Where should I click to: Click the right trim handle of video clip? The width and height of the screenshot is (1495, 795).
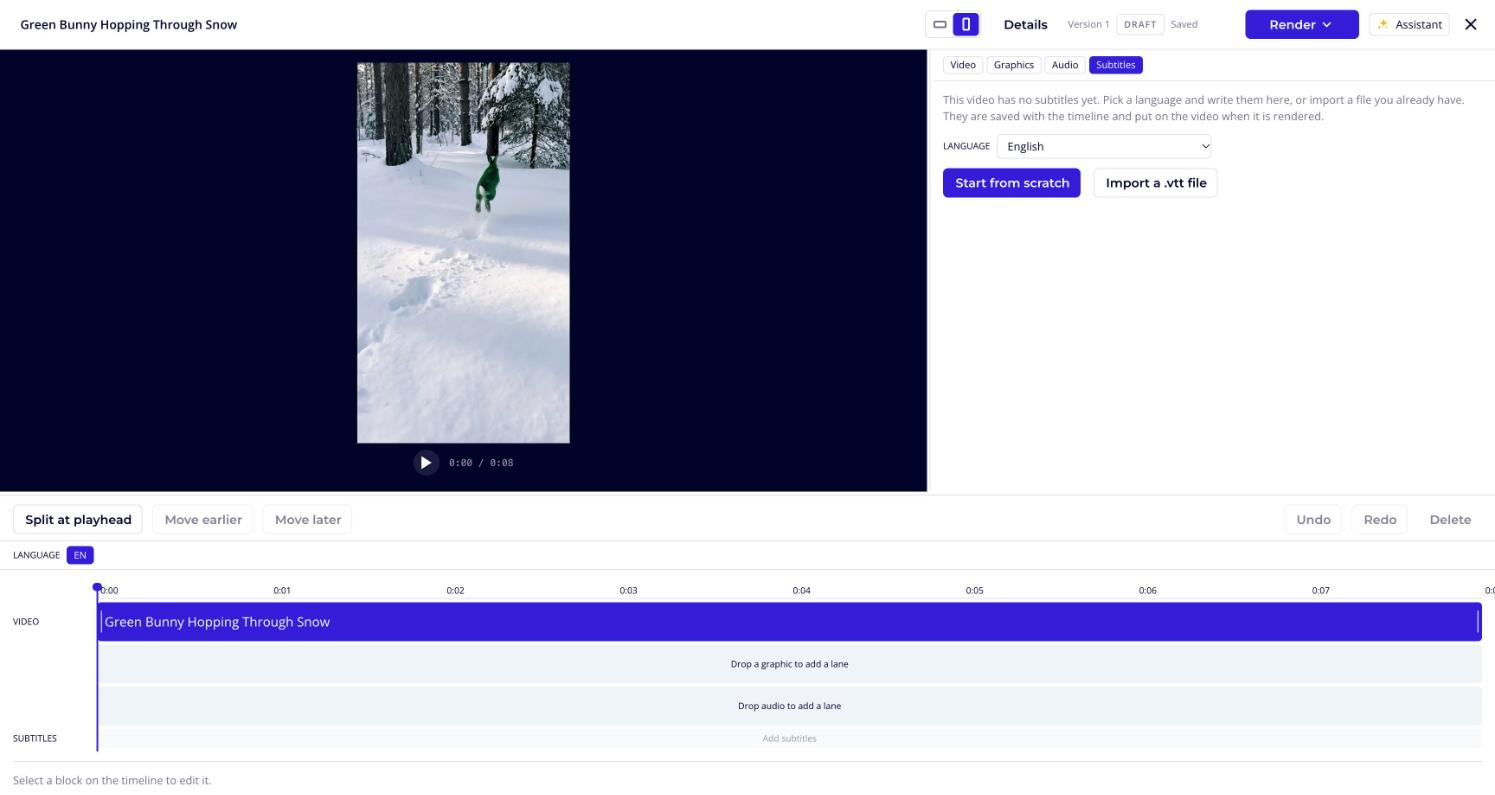coord(1477,622)
